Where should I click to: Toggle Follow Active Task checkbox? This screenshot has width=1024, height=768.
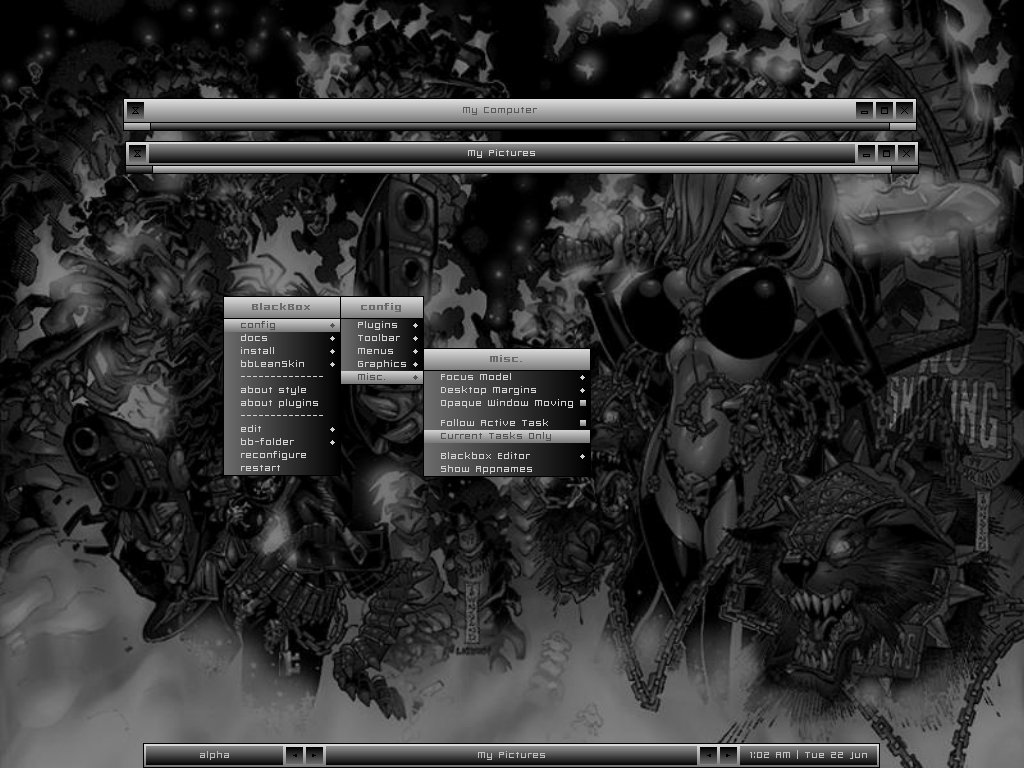click(583, 423)
